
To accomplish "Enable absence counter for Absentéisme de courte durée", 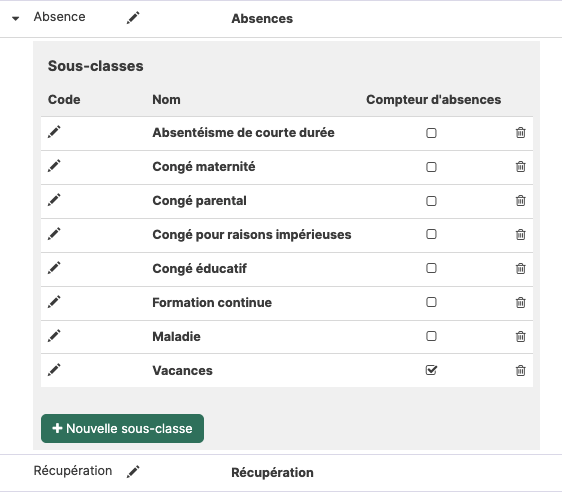I will [x=431, y=133].
